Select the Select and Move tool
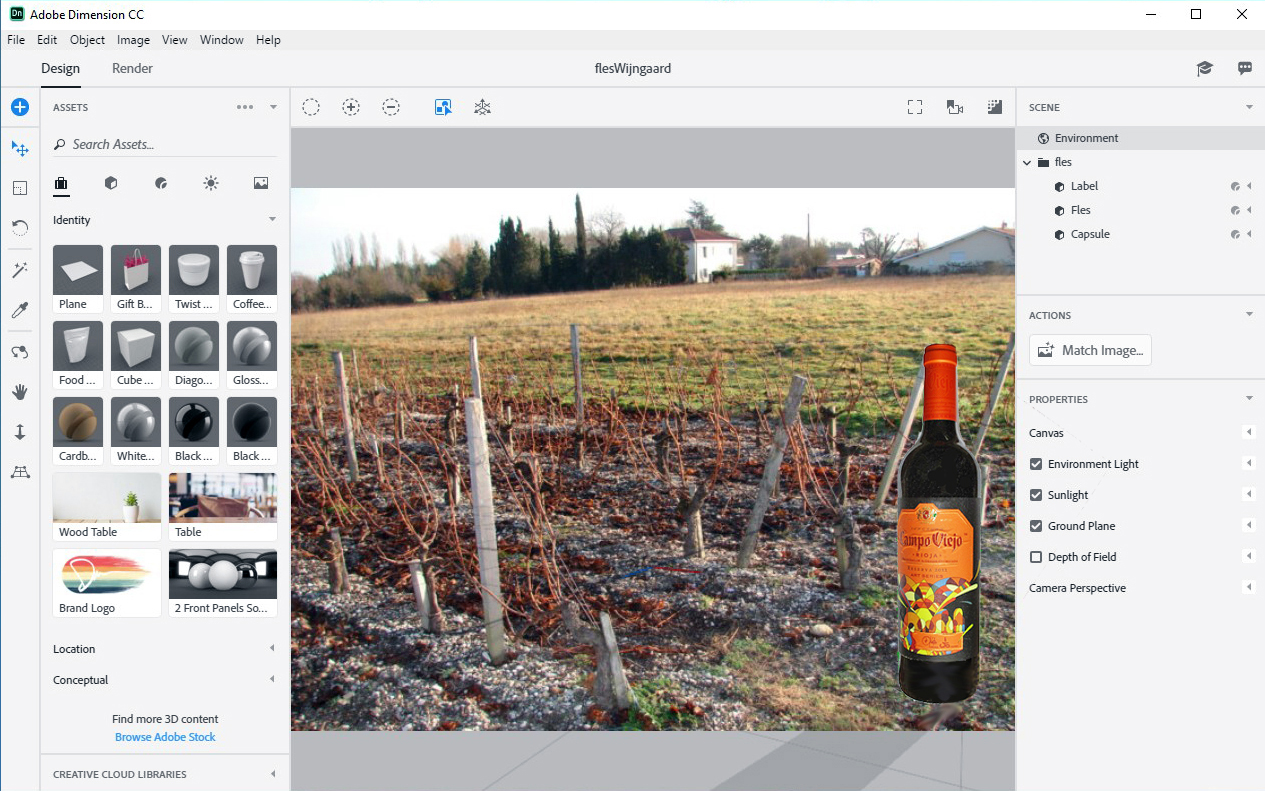The height and width of the screenshot is (791, 1265). (20, 148)
